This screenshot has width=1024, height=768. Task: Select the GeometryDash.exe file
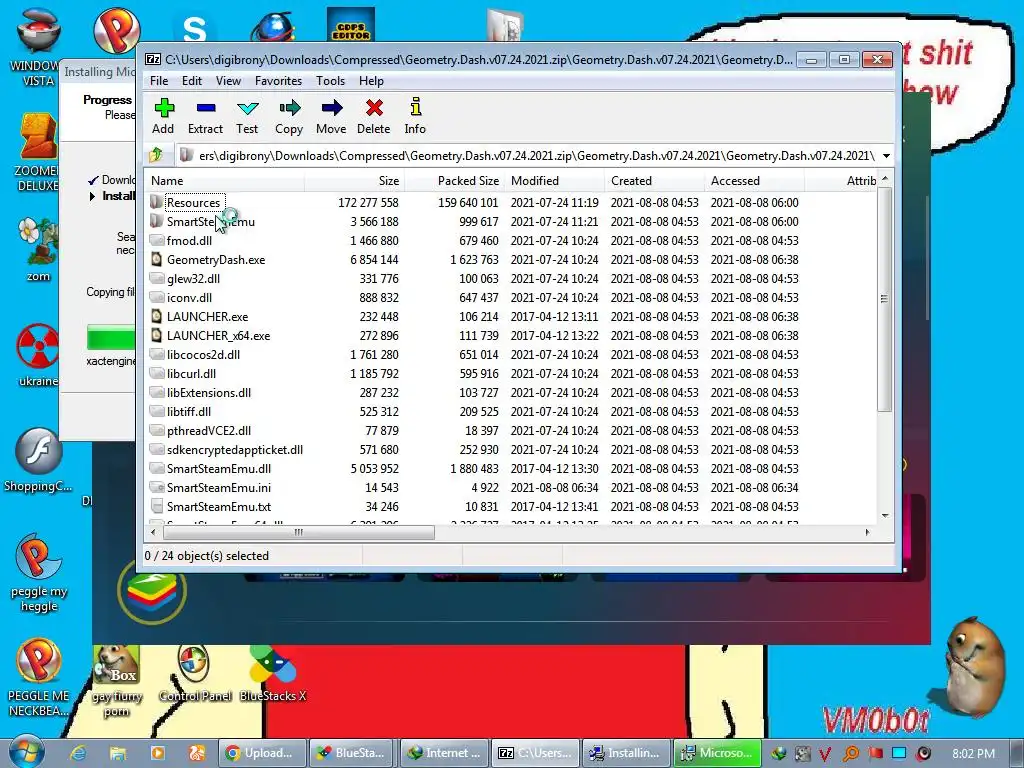click(x=216, y=259)
